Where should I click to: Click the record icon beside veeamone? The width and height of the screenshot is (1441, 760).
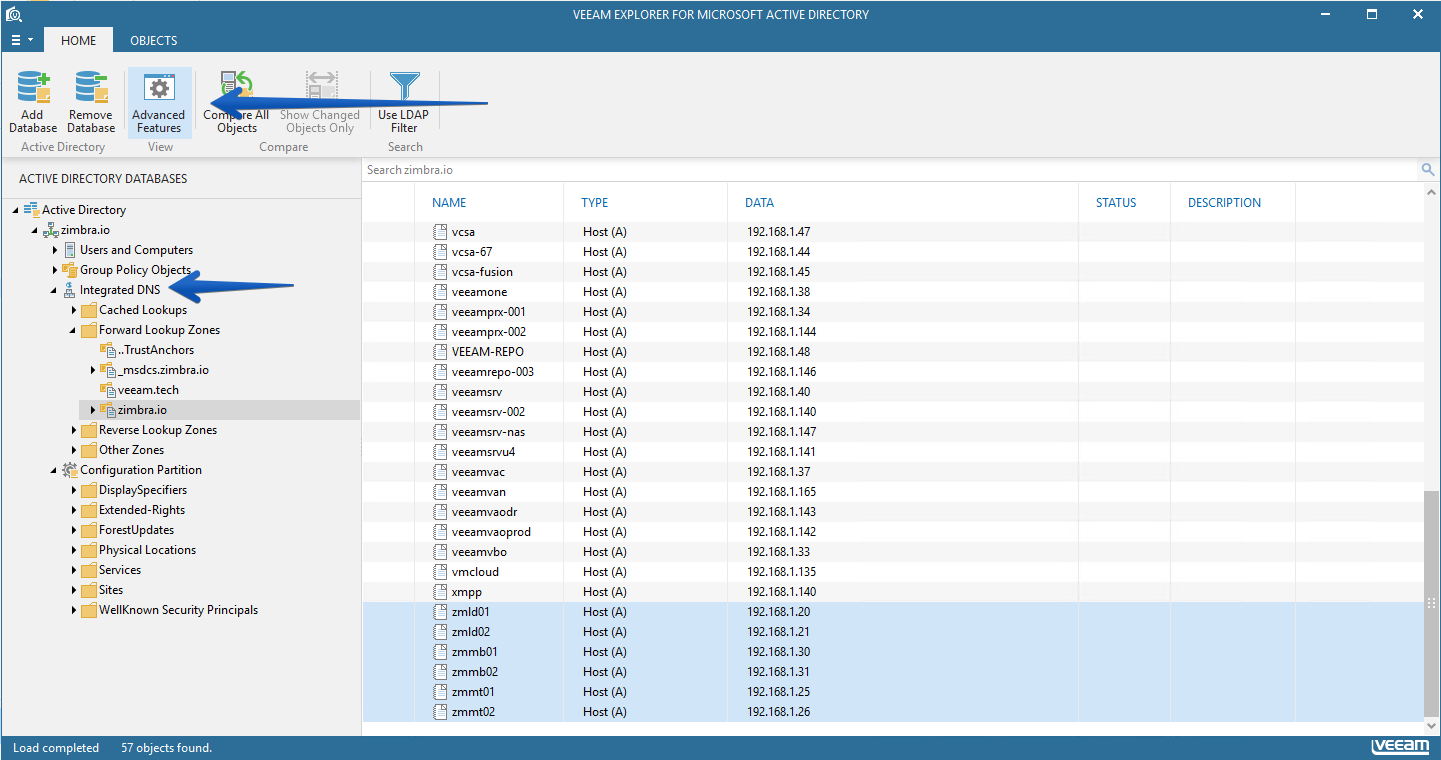(x=440, y=292)
